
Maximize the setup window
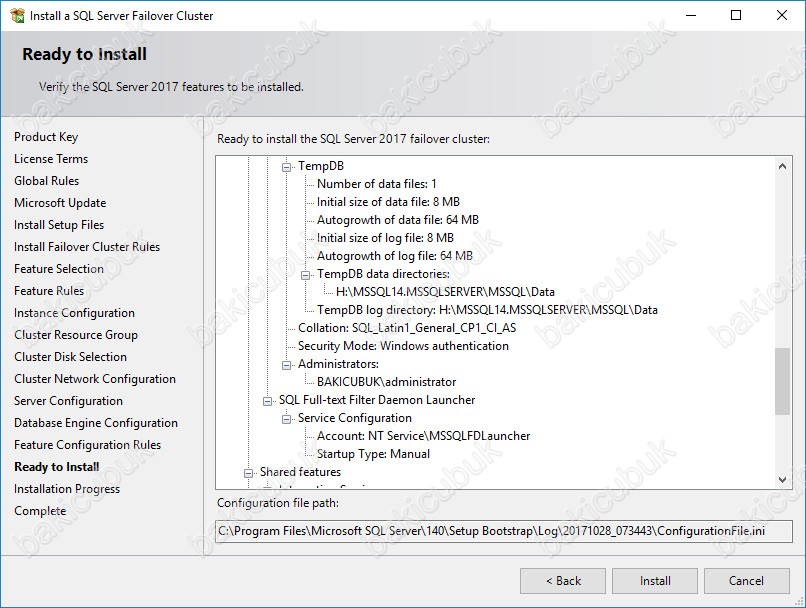click(736, 15)
